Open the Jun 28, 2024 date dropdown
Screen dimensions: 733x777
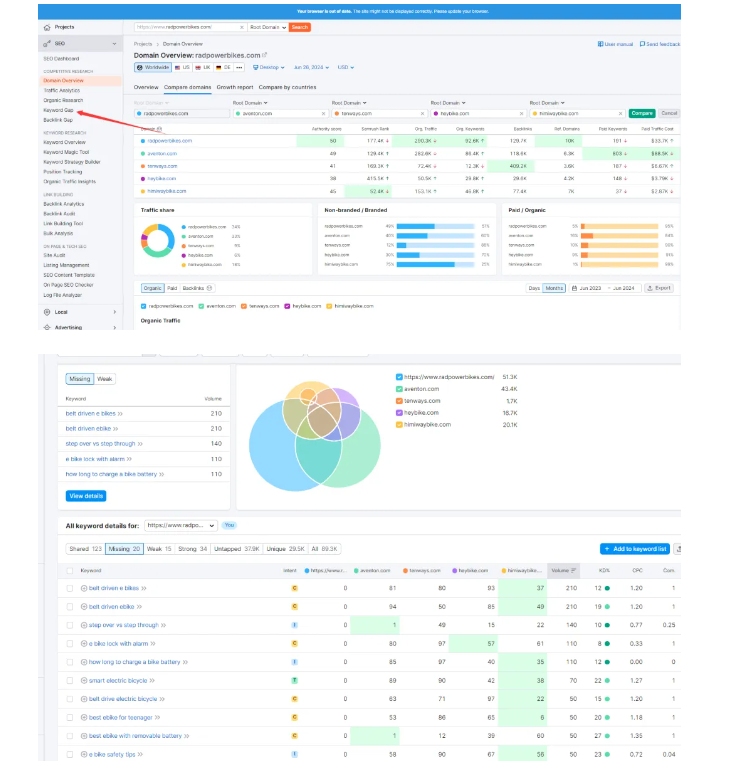(311, 67)
